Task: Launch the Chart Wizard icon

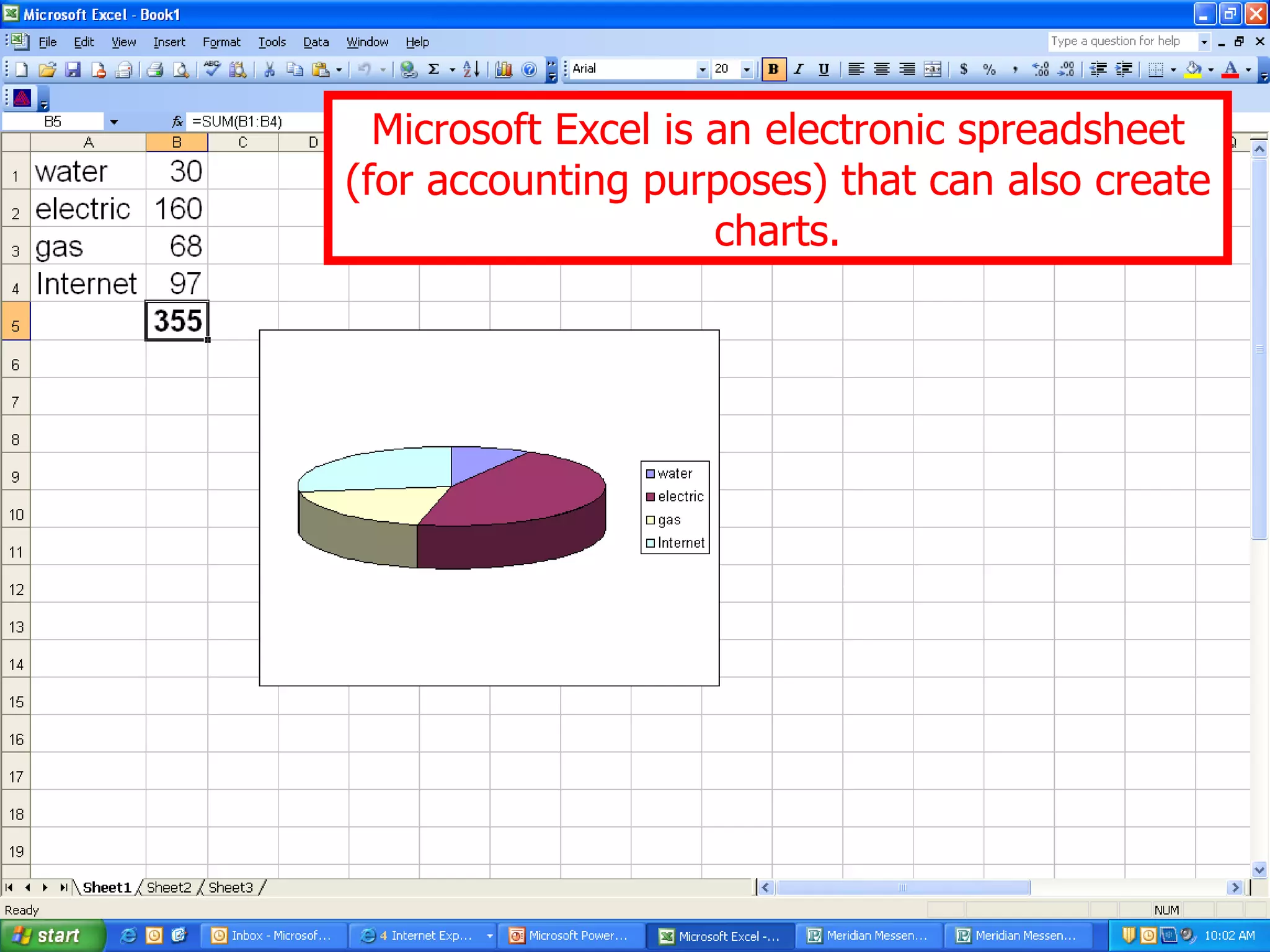Action: click(x=504, y=69)
